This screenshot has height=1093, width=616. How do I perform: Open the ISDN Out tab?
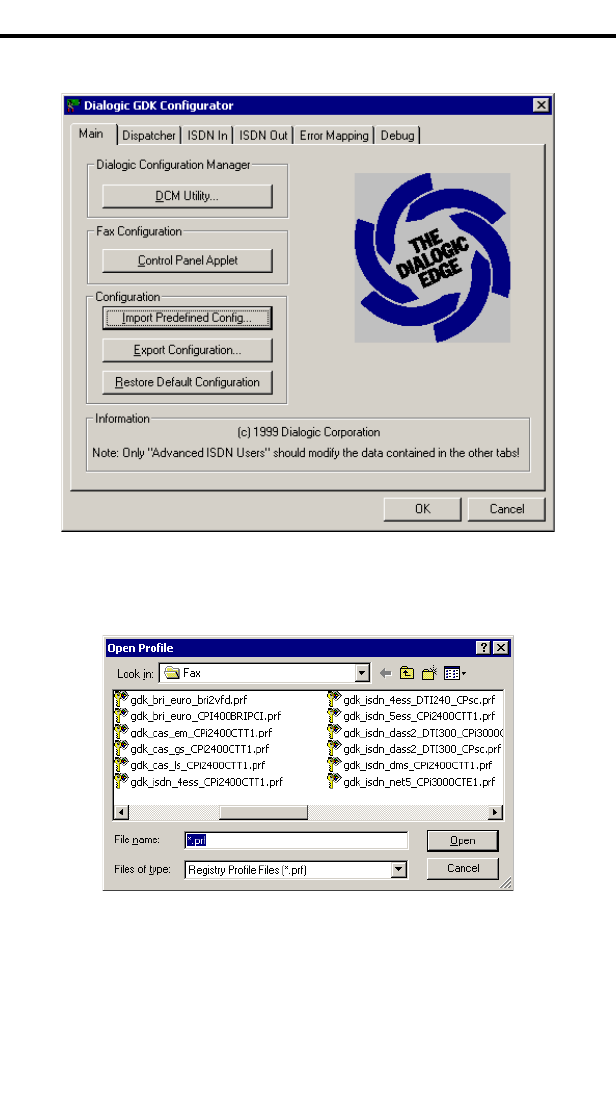[x=263, y=135]
